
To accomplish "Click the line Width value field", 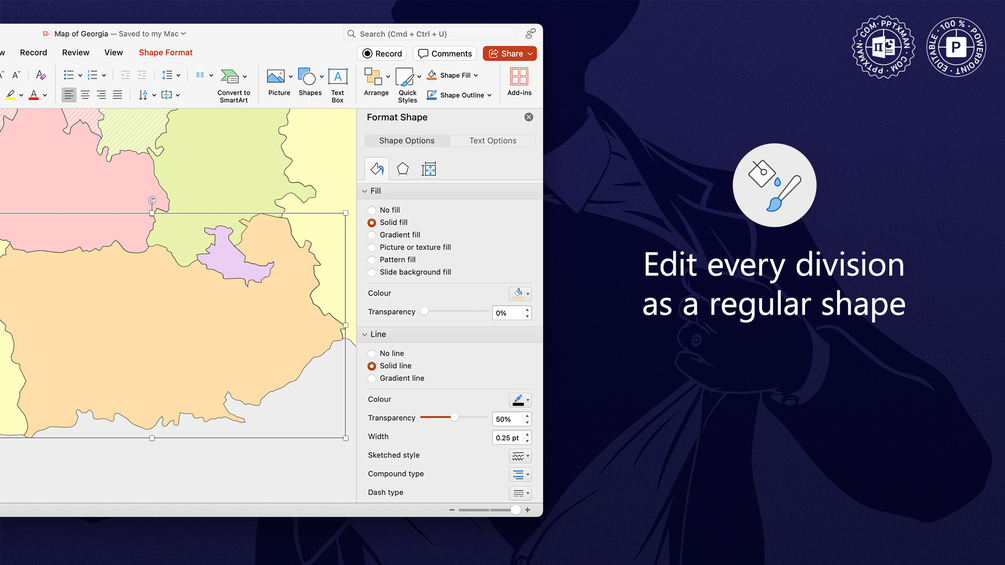I will pyautogui.click(x=508, y=438).
